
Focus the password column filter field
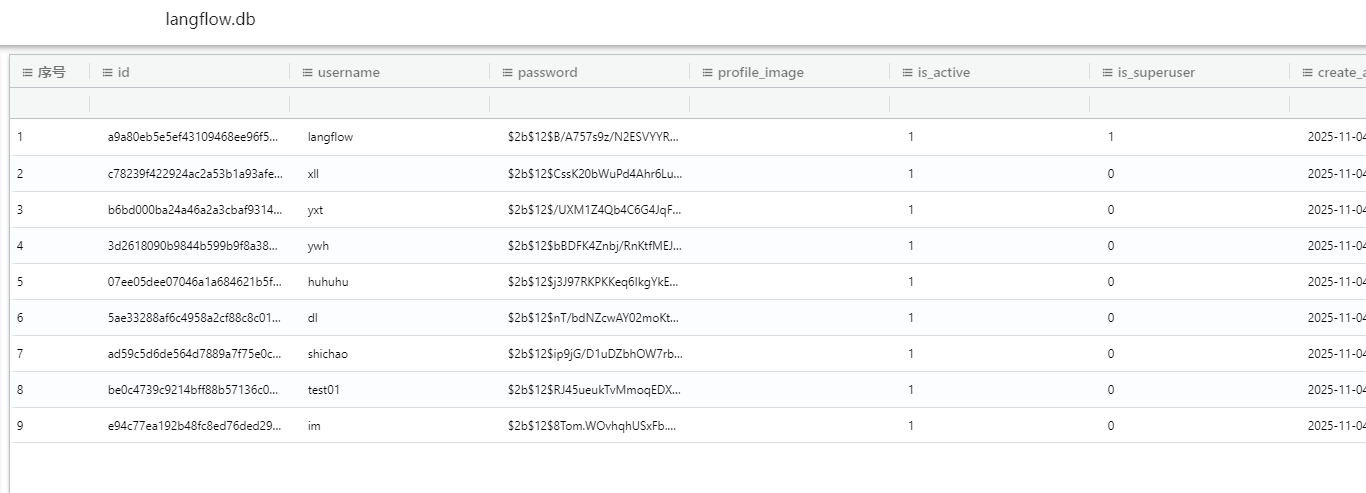[589, 103]
